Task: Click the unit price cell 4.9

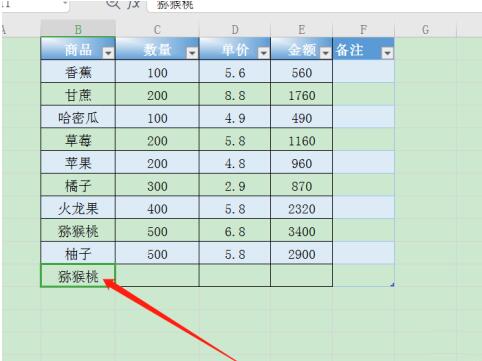Action: pos(235,118)
